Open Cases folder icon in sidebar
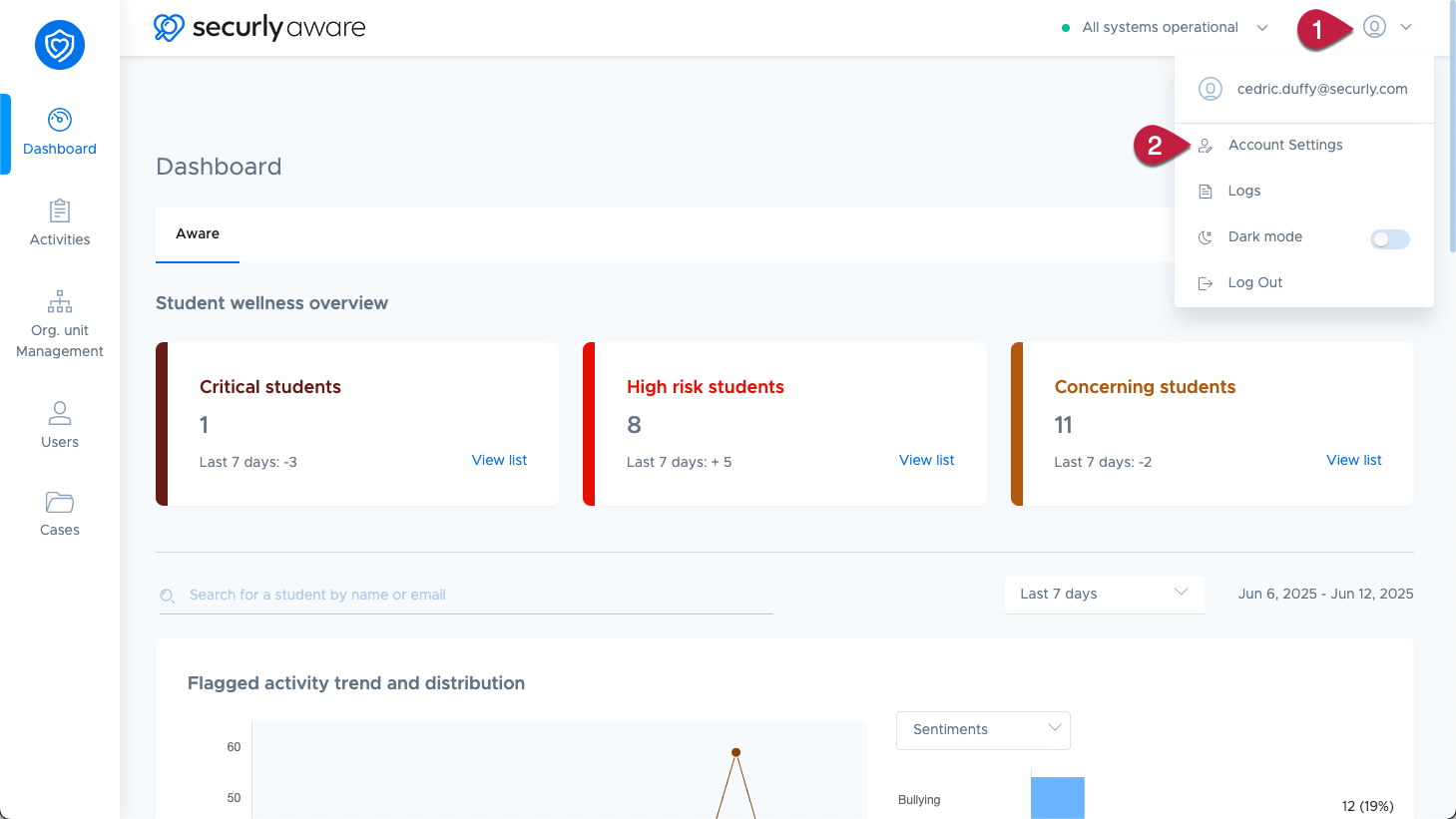 tap(60, 502)
